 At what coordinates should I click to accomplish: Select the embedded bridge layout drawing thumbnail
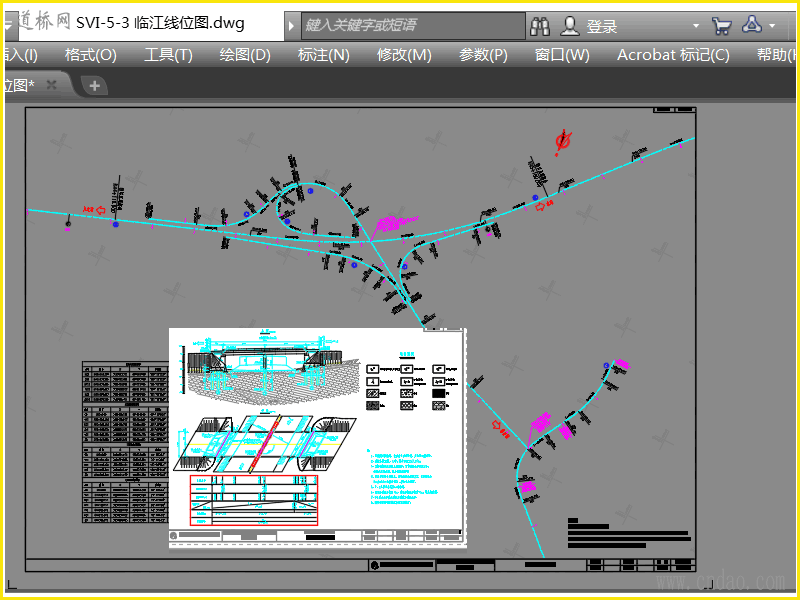tap(317, 438)
